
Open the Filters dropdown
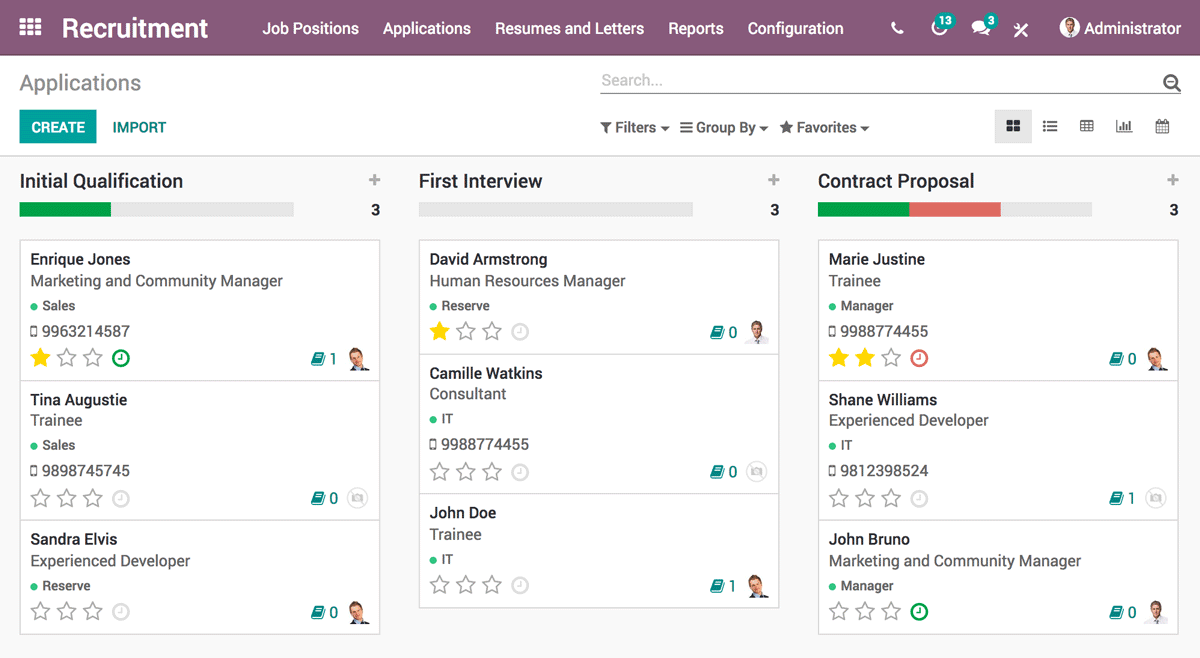click(x=634, y=127)
